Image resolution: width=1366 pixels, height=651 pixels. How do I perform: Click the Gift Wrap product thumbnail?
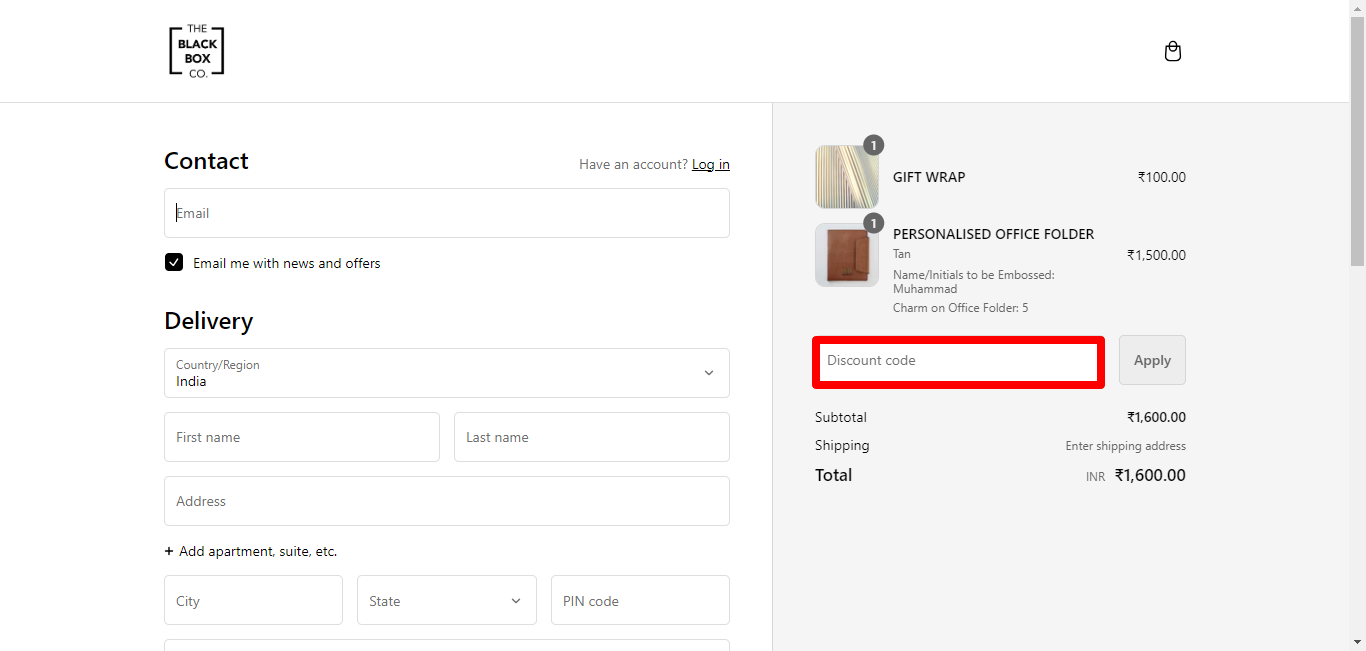pos(845,177)
